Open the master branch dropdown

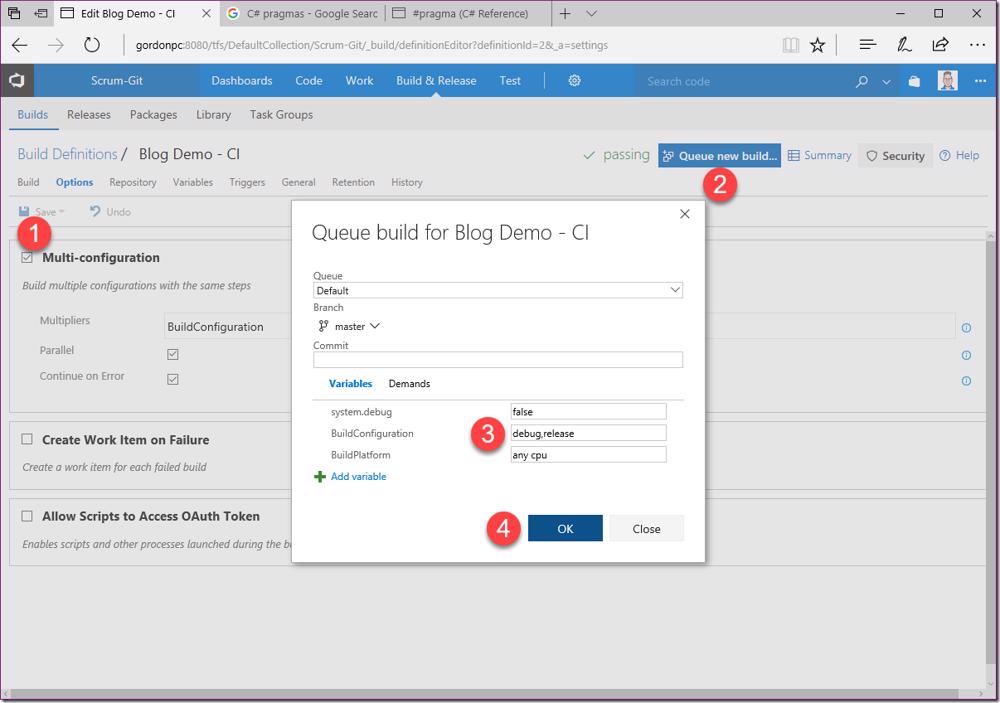pos(349,326)
